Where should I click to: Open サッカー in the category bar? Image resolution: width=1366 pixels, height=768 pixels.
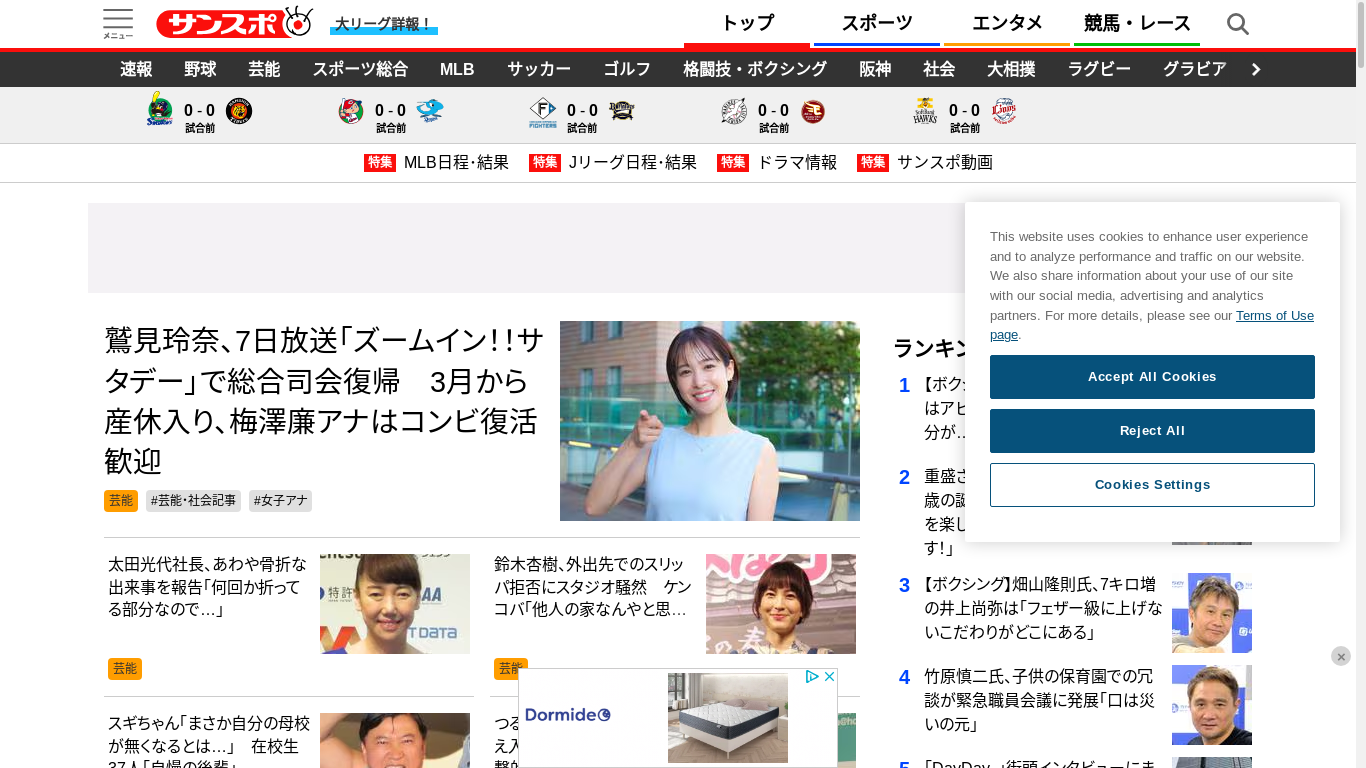(539, 69)
